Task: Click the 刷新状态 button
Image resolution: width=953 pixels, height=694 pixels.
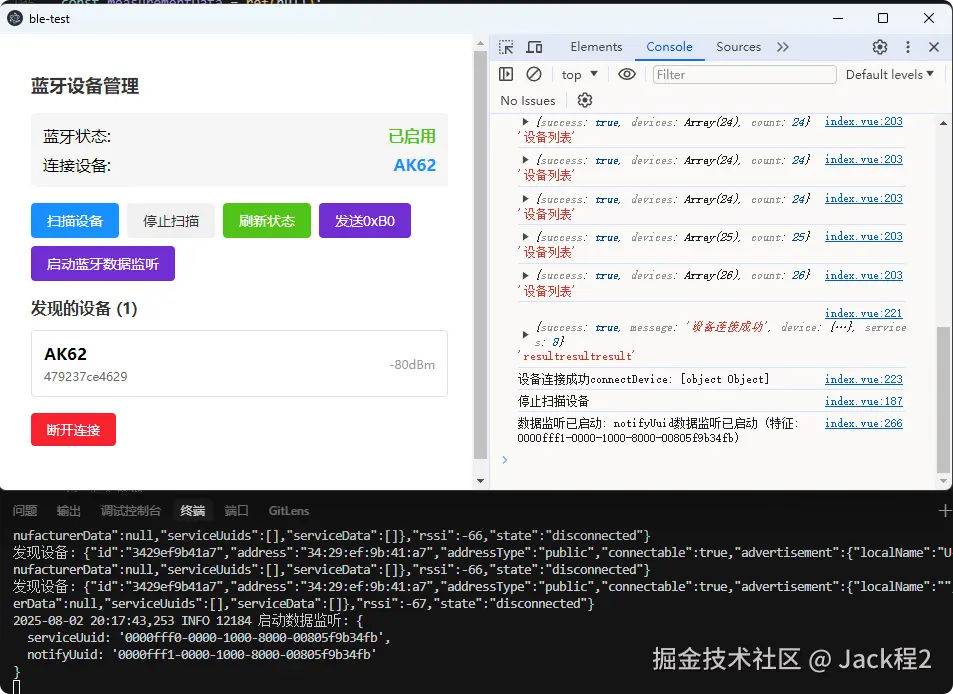Action: coord(267,221)
